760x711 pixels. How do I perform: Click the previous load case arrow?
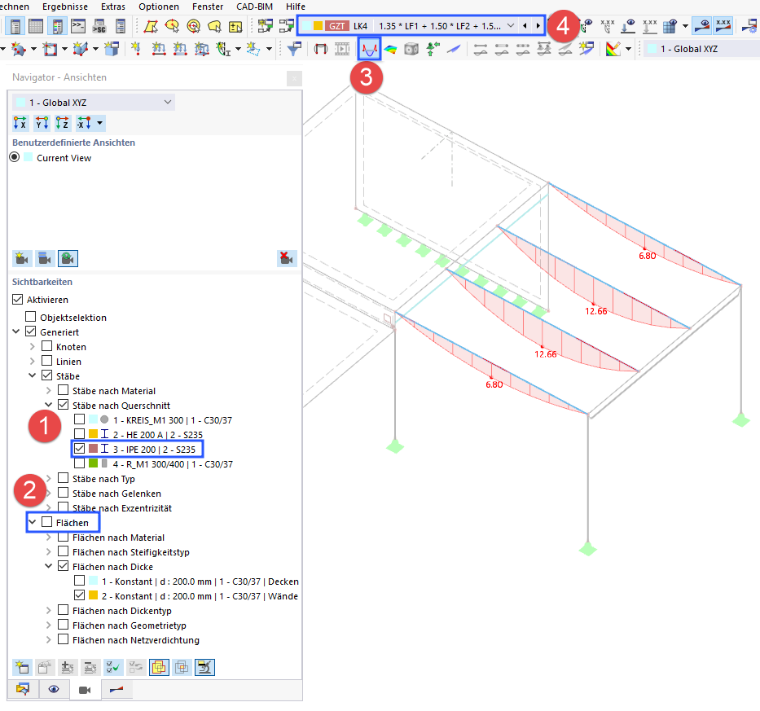click(525, 26)
